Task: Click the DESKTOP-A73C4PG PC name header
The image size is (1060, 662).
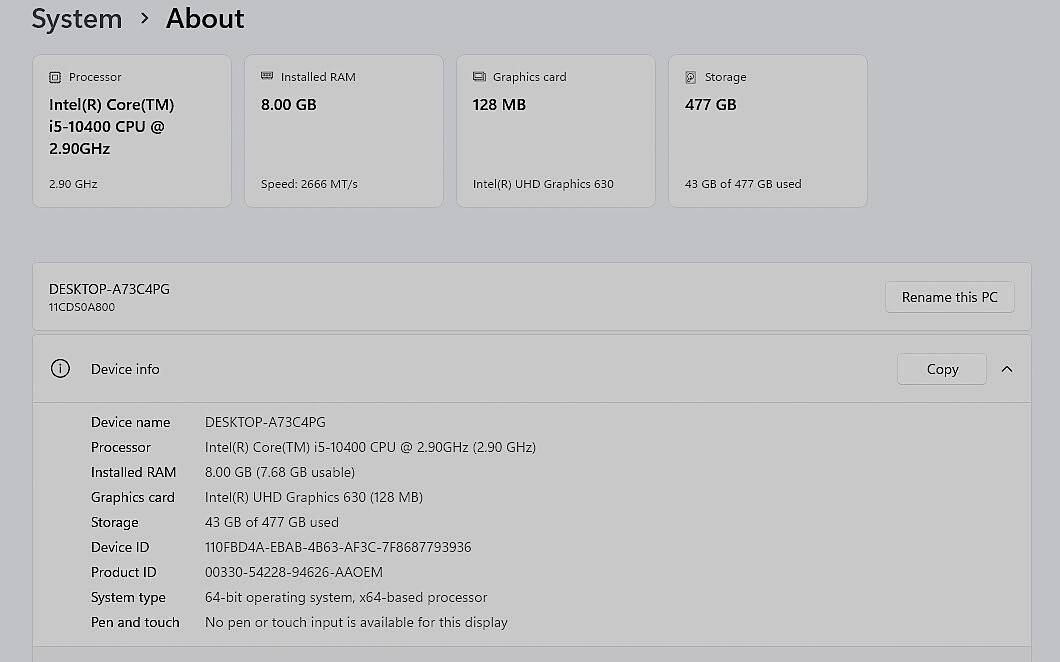Action: 109,289
